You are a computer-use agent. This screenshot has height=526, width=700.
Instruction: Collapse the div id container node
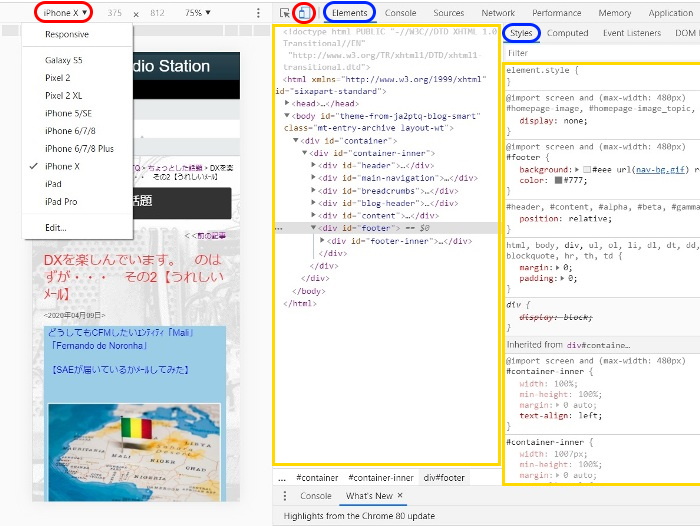[296, 141]
